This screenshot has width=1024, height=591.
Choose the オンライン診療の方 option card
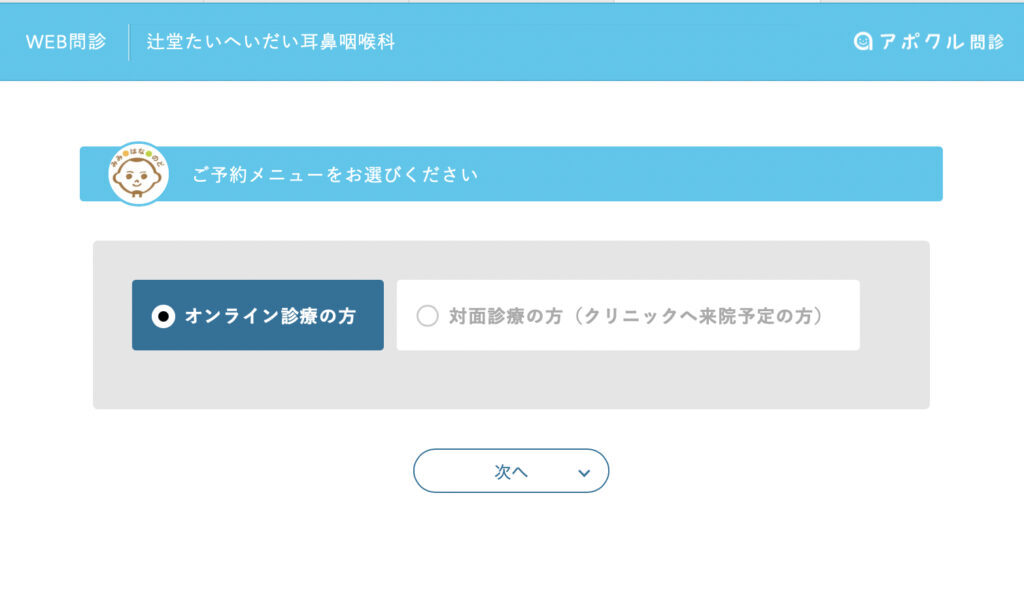(x=257, y=315)
